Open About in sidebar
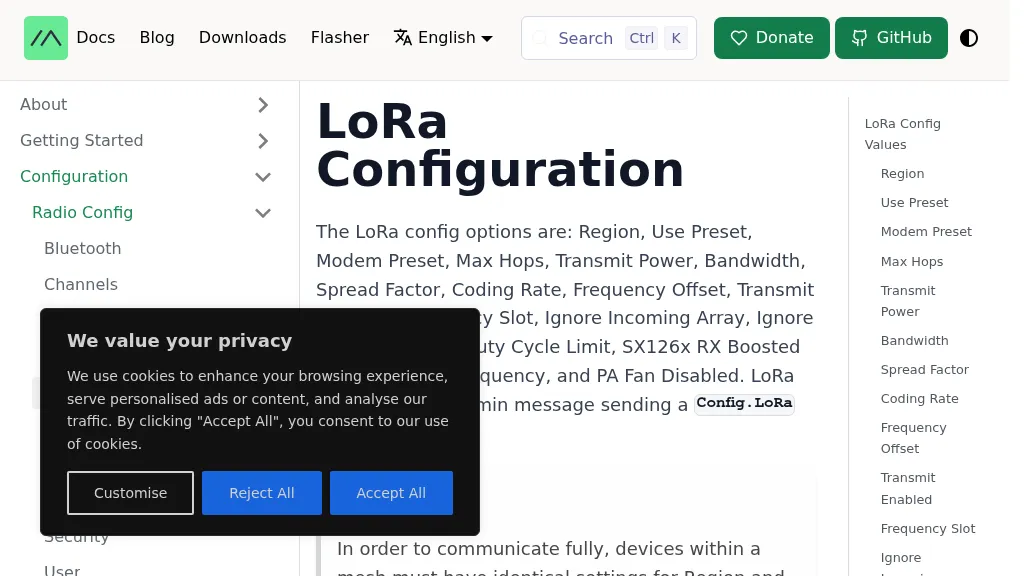This screenshot has width=1024, height=576. coord(44,104)
